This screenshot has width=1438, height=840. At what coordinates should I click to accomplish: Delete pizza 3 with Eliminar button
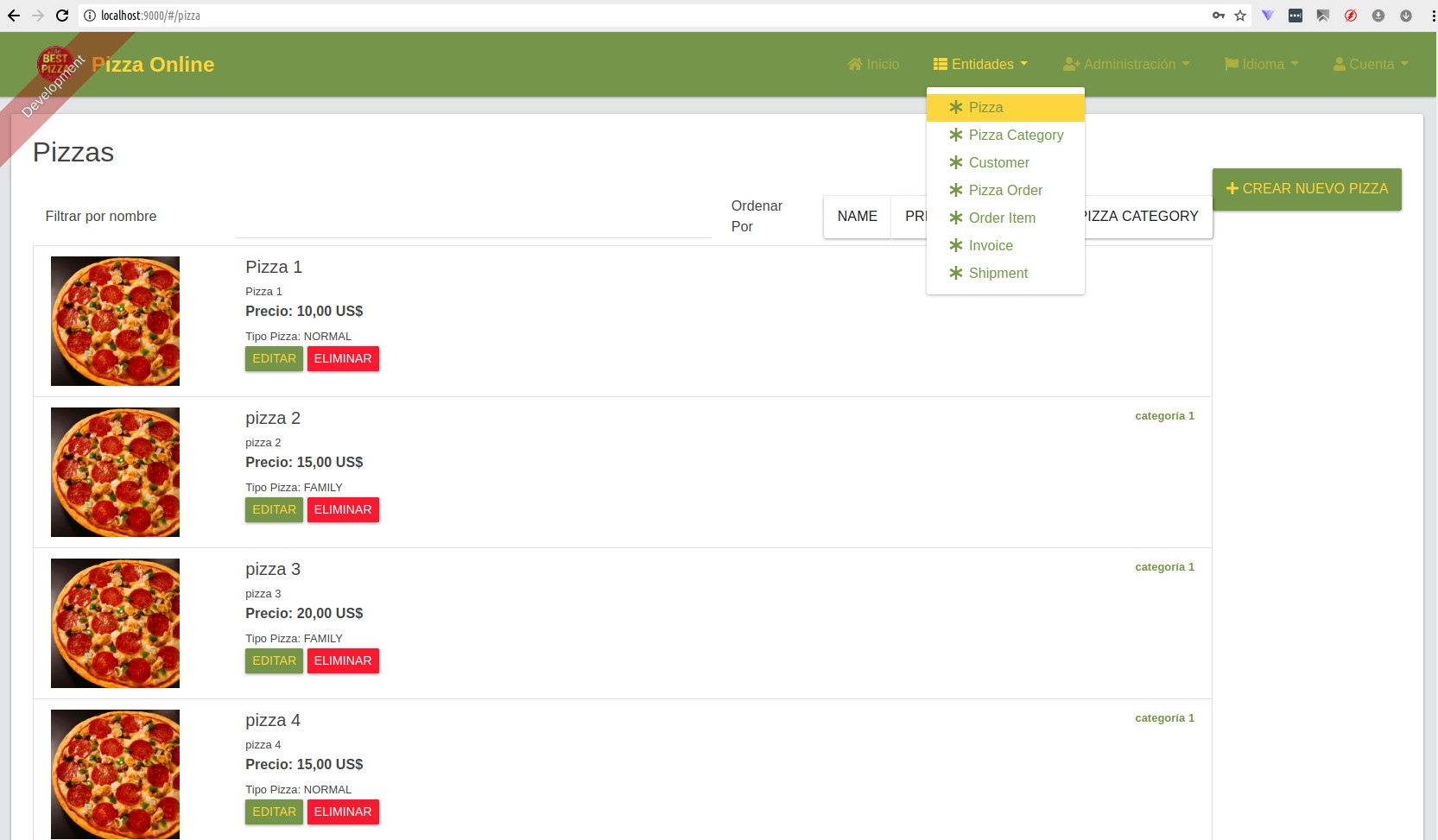coord(343,660)
